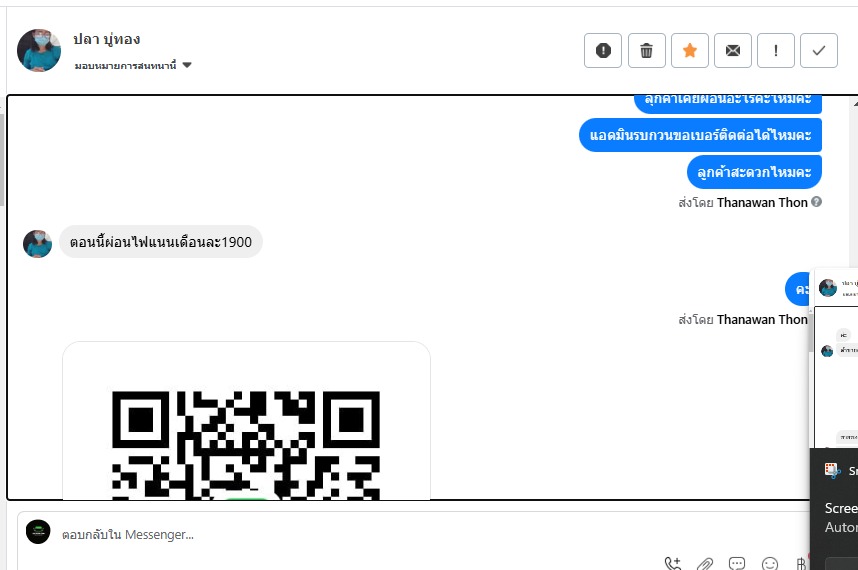Click page avatar beside the reply box
The height and width of the screenshot is (570, 858).
click(x=38, y=532)
